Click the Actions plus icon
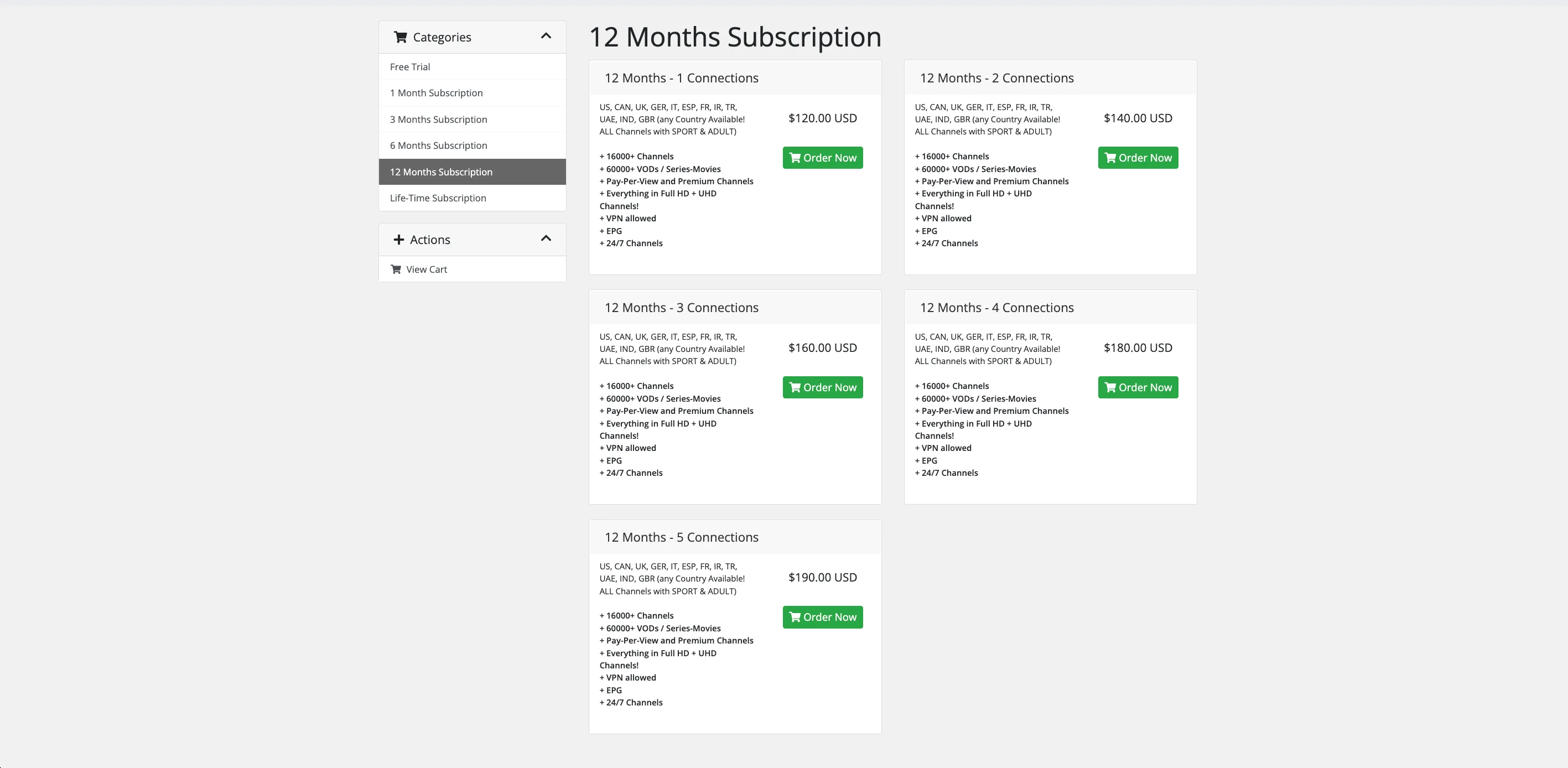This screenshot has height=768, width=1568. pyautogui.click(x=399, y=240)
